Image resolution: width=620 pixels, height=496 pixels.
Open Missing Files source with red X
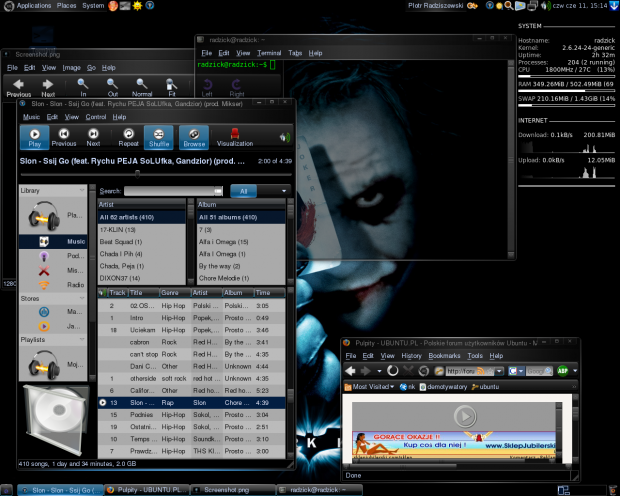point(53,271)
